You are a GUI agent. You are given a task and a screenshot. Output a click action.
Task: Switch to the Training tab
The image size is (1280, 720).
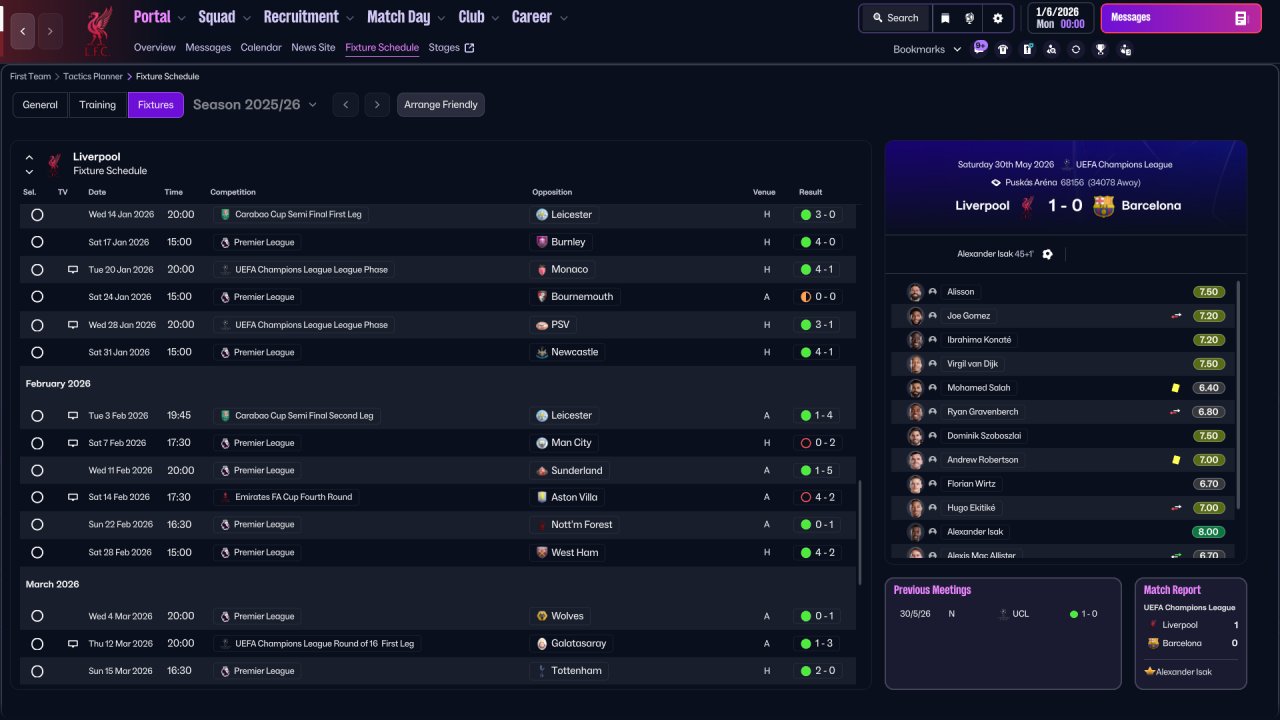98,105
